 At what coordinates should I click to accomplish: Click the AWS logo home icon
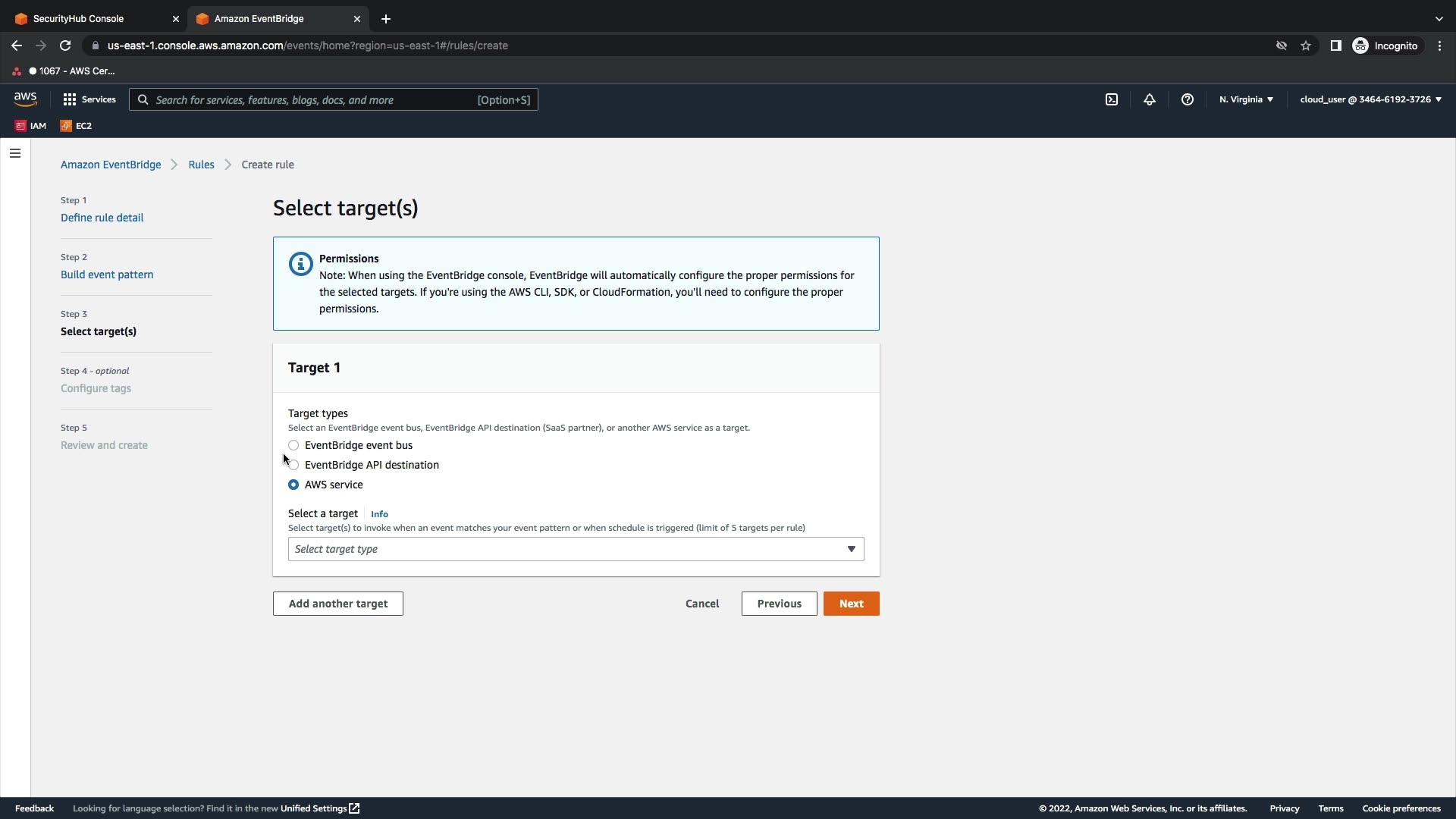click(x=25, y=99)
